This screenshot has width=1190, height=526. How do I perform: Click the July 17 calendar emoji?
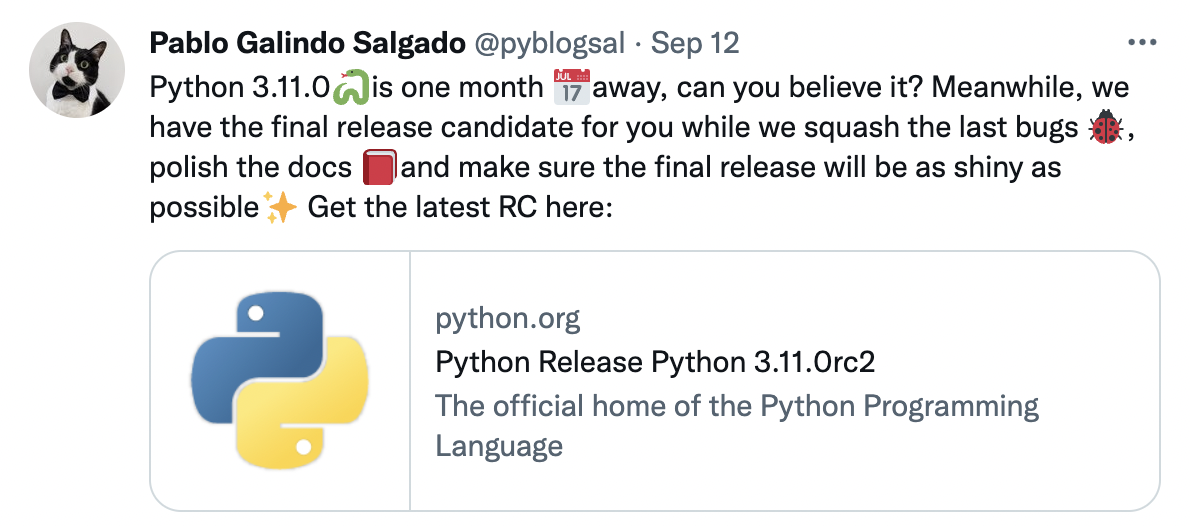coord(572,87)
